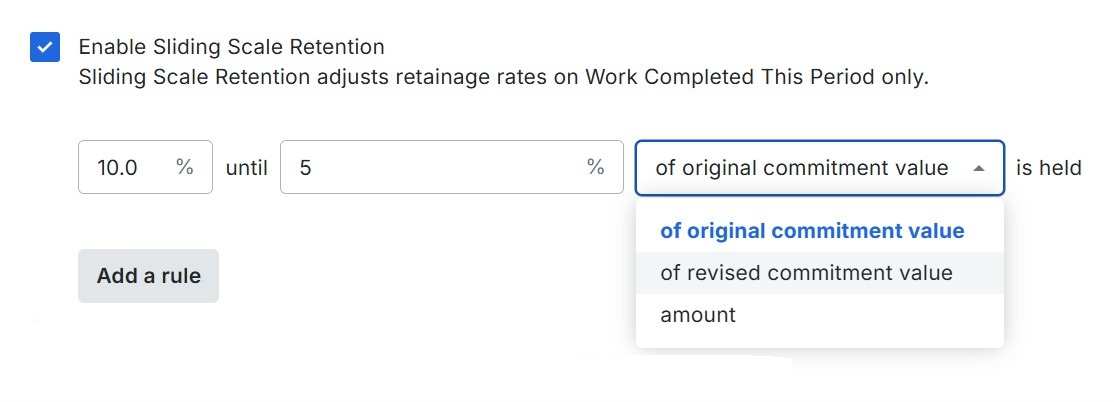This screenshot has height=402, width=1114.
Task: Click the % symbol in the 10.0 field
Action: coord(184,167)
